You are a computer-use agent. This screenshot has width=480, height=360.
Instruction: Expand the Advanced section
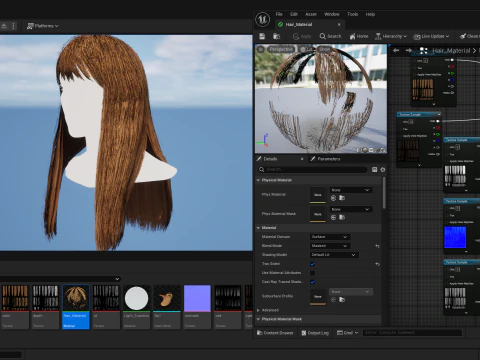pyautogui.click(x=258, y=310)
